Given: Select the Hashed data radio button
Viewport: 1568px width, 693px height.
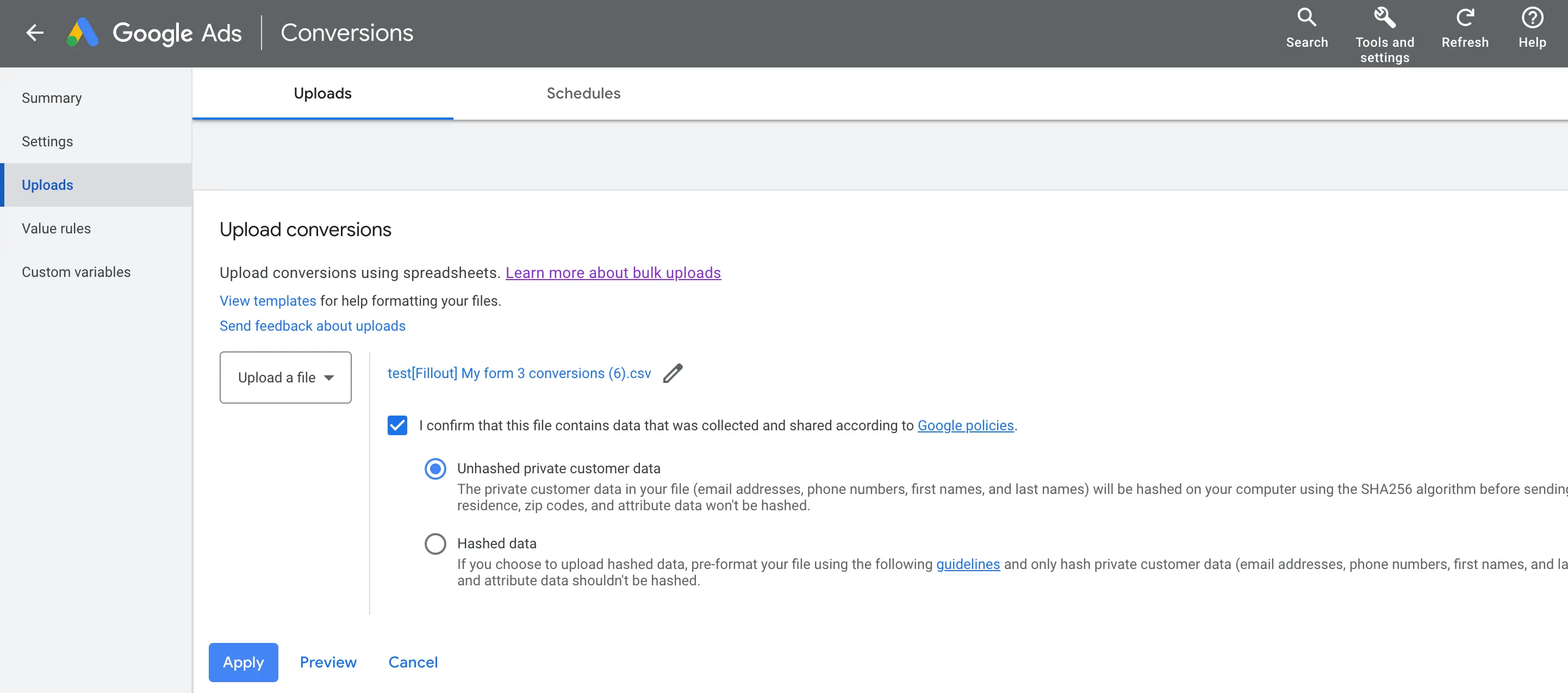Looking at the screenshot, I should click(435, 543).
